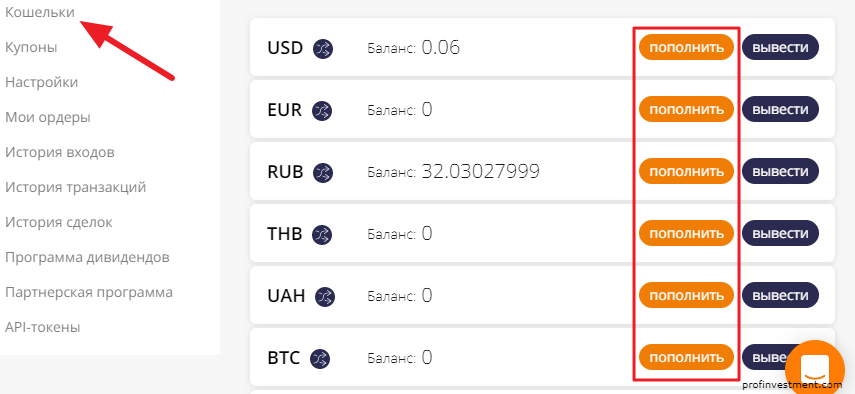The height and width of the screenshot is (394, 855).
Task: Click the exchange icon next to USD
Action: pyautogui.click(x=323, y=48)
